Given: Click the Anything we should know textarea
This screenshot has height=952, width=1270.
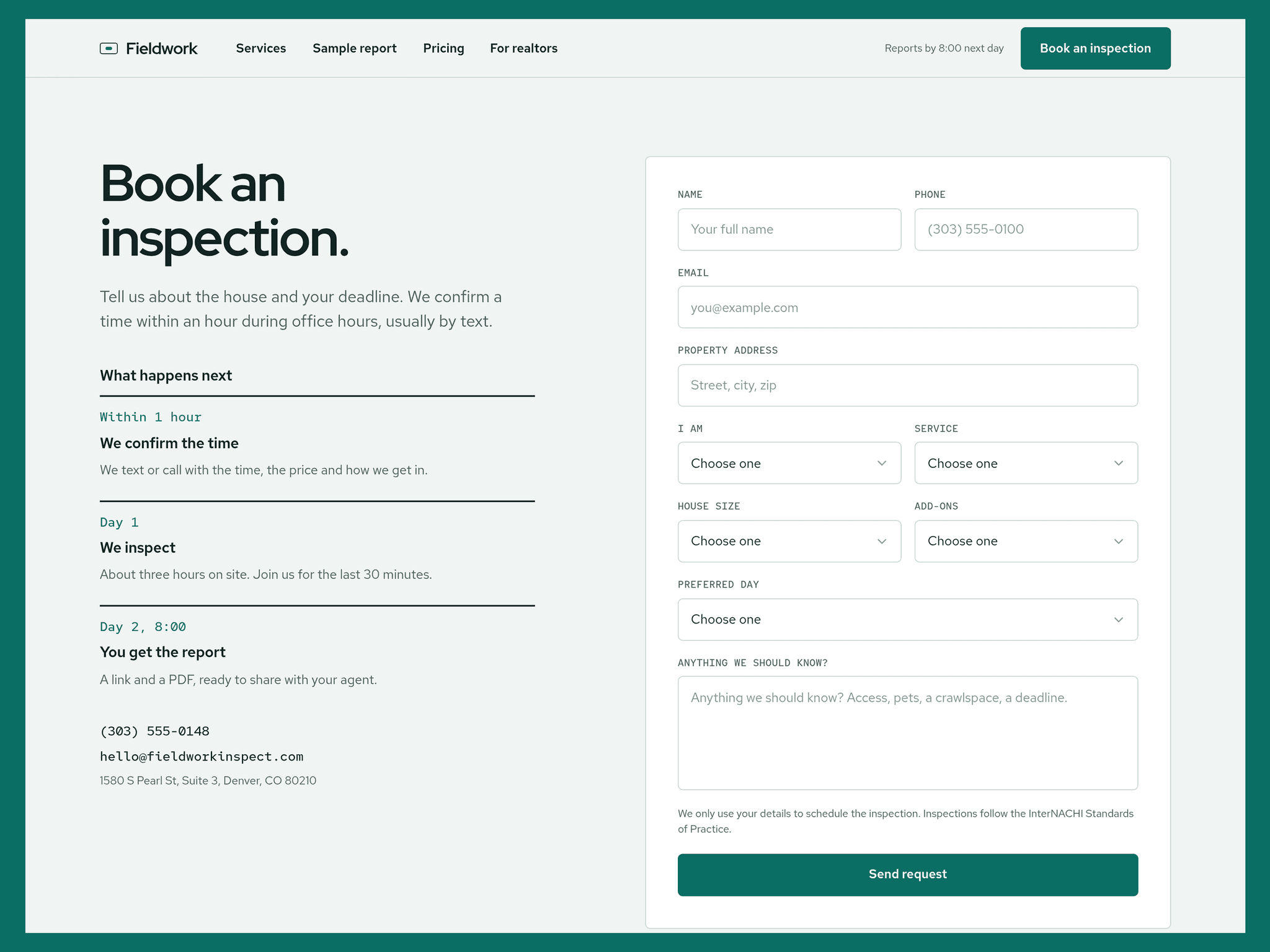Looking at the screenshot, I should pos(907,733).
